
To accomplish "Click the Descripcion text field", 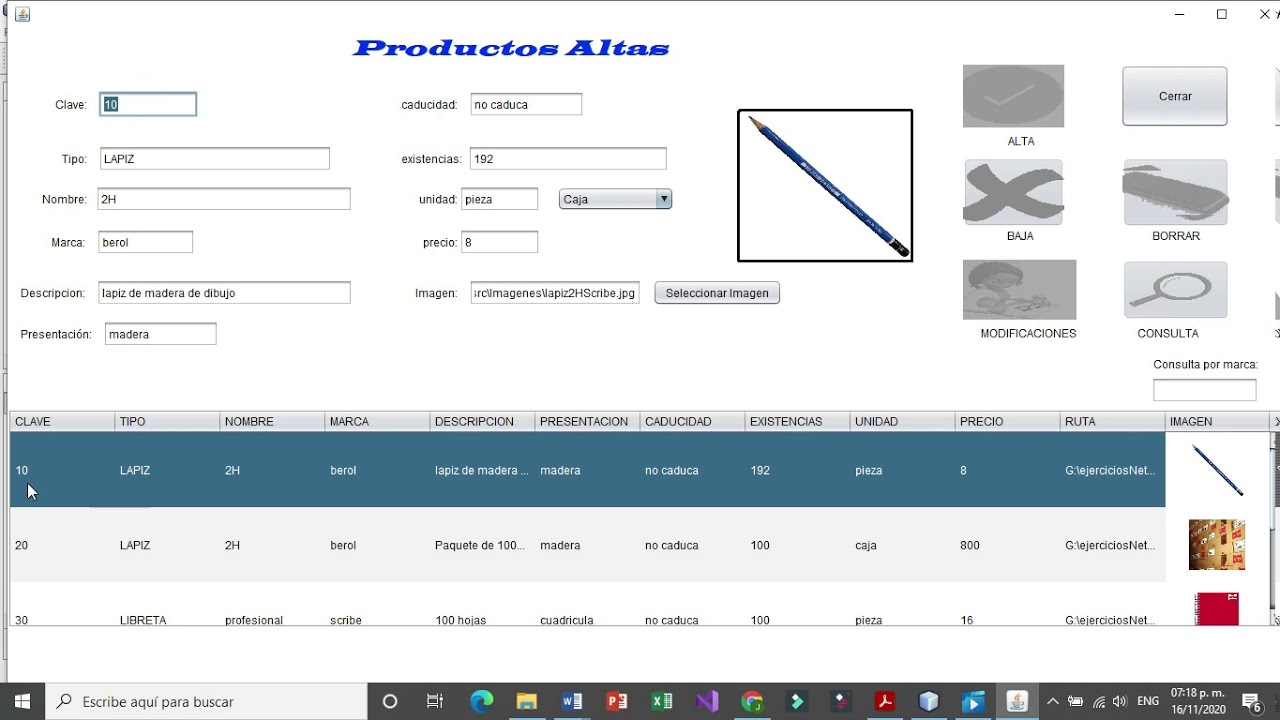I will 224,293.
